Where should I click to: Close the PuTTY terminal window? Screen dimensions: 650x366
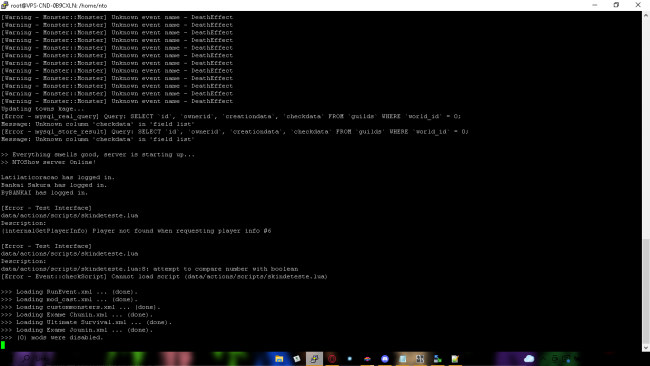point(638,5)
